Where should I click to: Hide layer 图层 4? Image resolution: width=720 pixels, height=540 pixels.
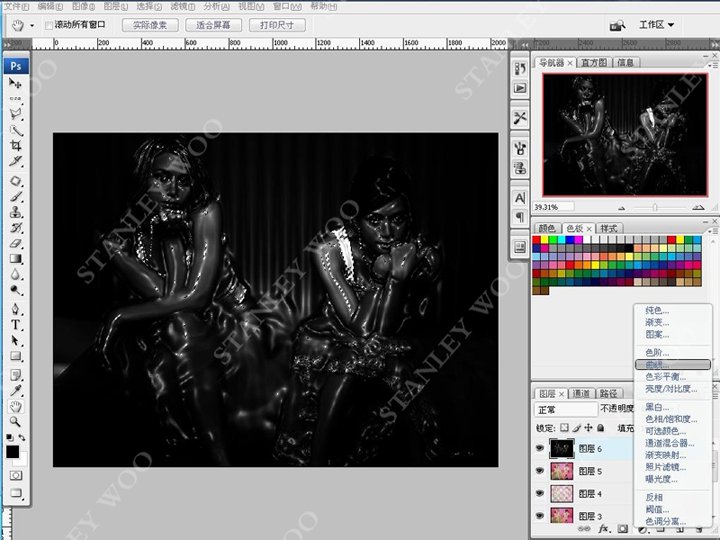(x=540, y=493)
